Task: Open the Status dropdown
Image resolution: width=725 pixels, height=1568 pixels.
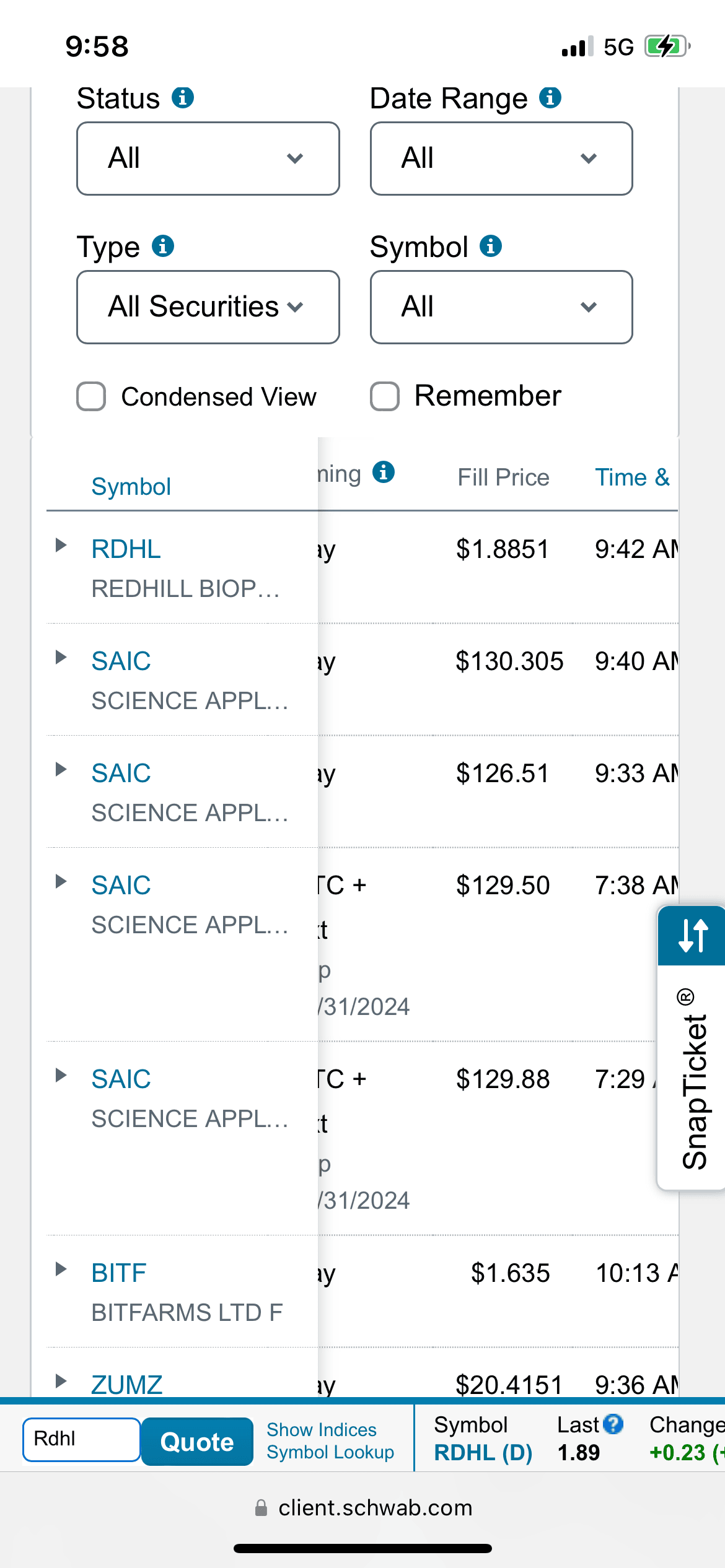Action: click(x=208, y=159)
